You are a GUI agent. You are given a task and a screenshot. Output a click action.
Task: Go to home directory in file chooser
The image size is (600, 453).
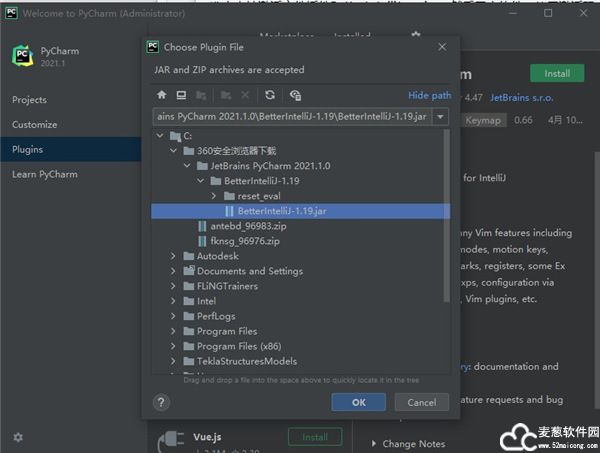(161, 95)
